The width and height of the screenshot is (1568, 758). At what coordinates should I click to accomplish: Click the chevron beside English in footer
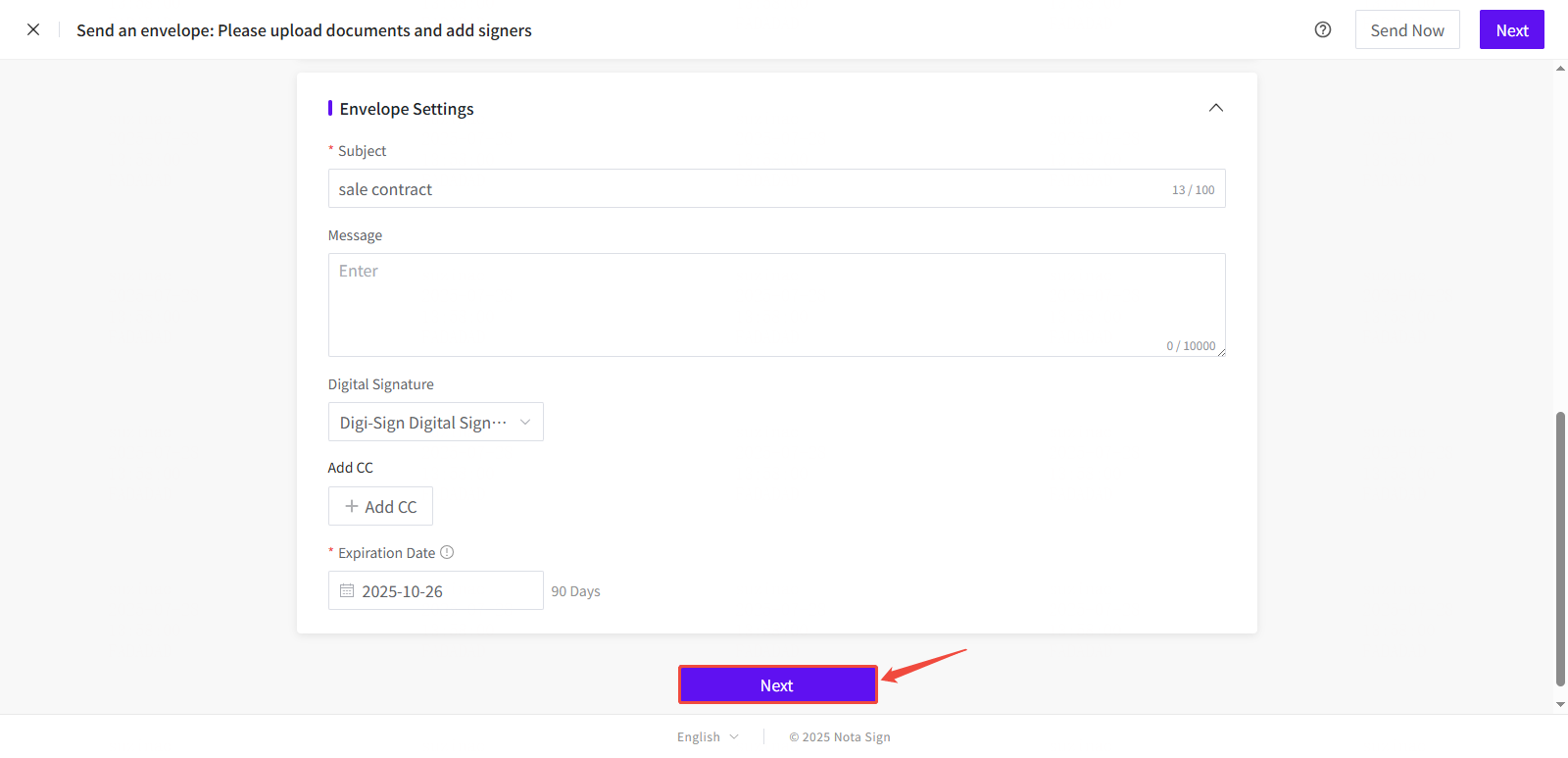734,737
